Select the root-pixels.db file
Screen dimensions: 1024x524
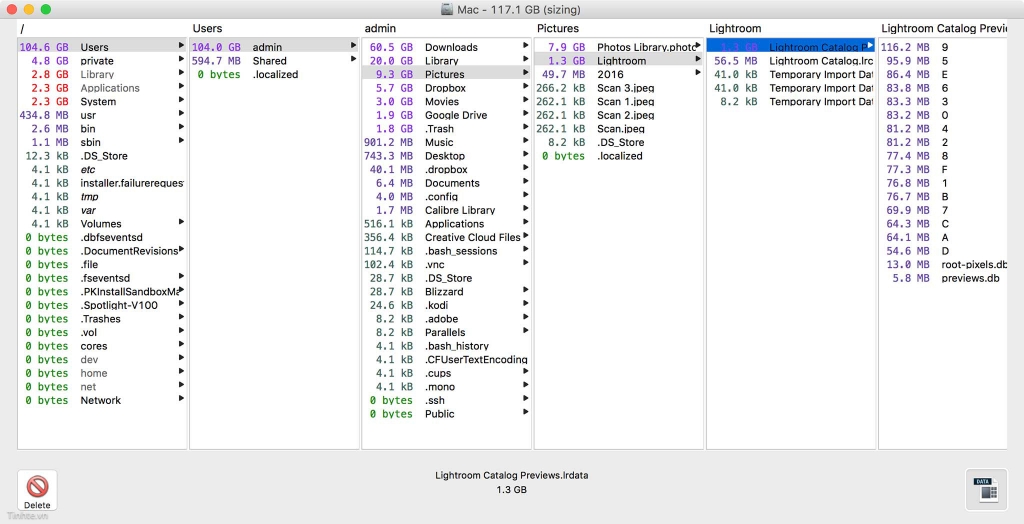pos(944,265)
